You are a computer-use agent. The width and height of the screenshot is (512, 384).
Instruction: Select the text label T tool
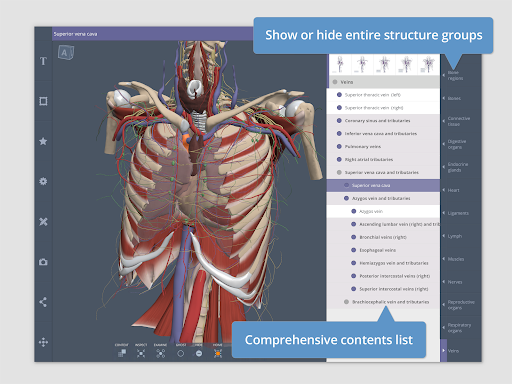pos(43,61)
